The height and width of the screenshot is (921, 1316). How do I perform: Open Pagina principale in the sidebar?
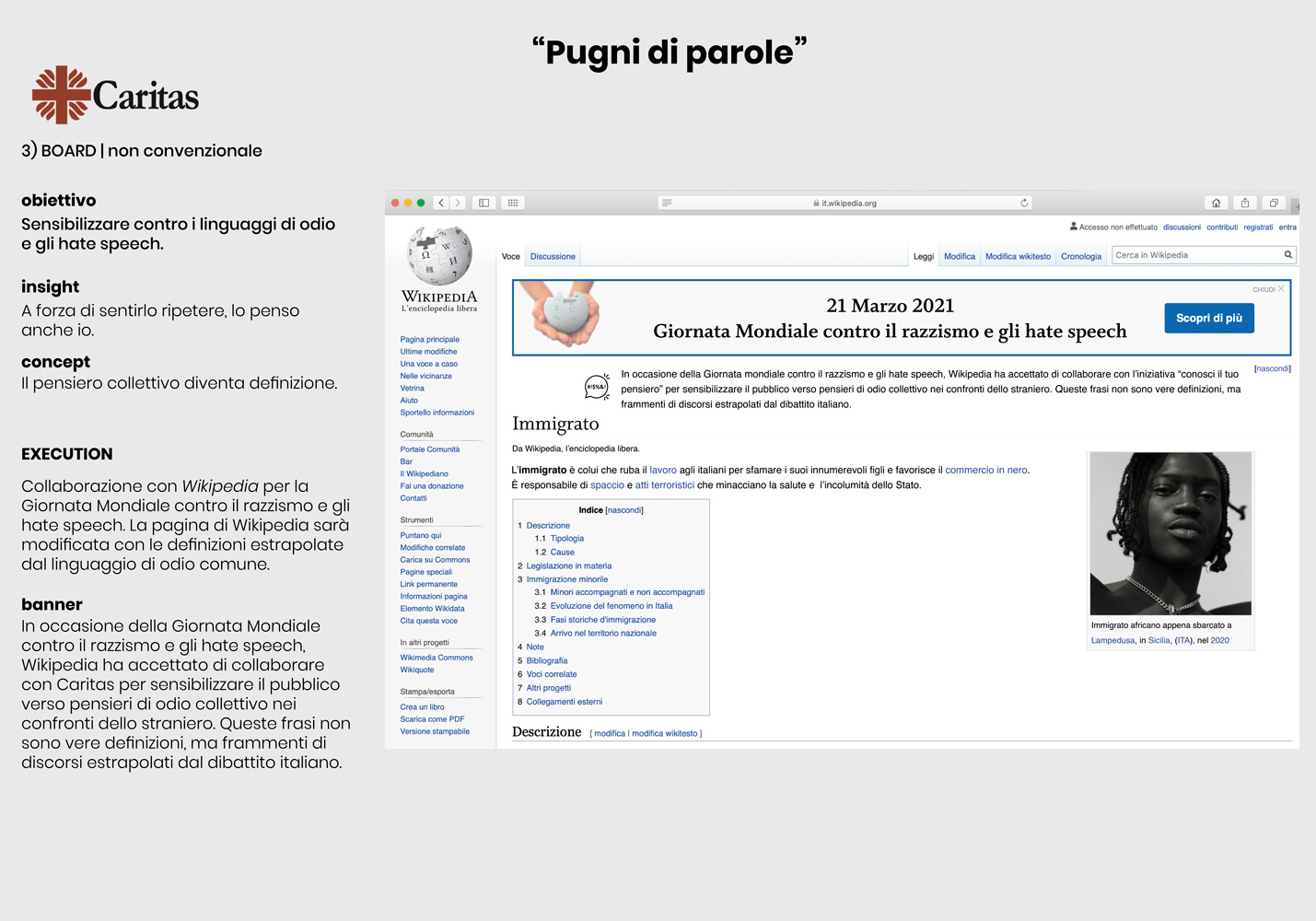(429, 339)
